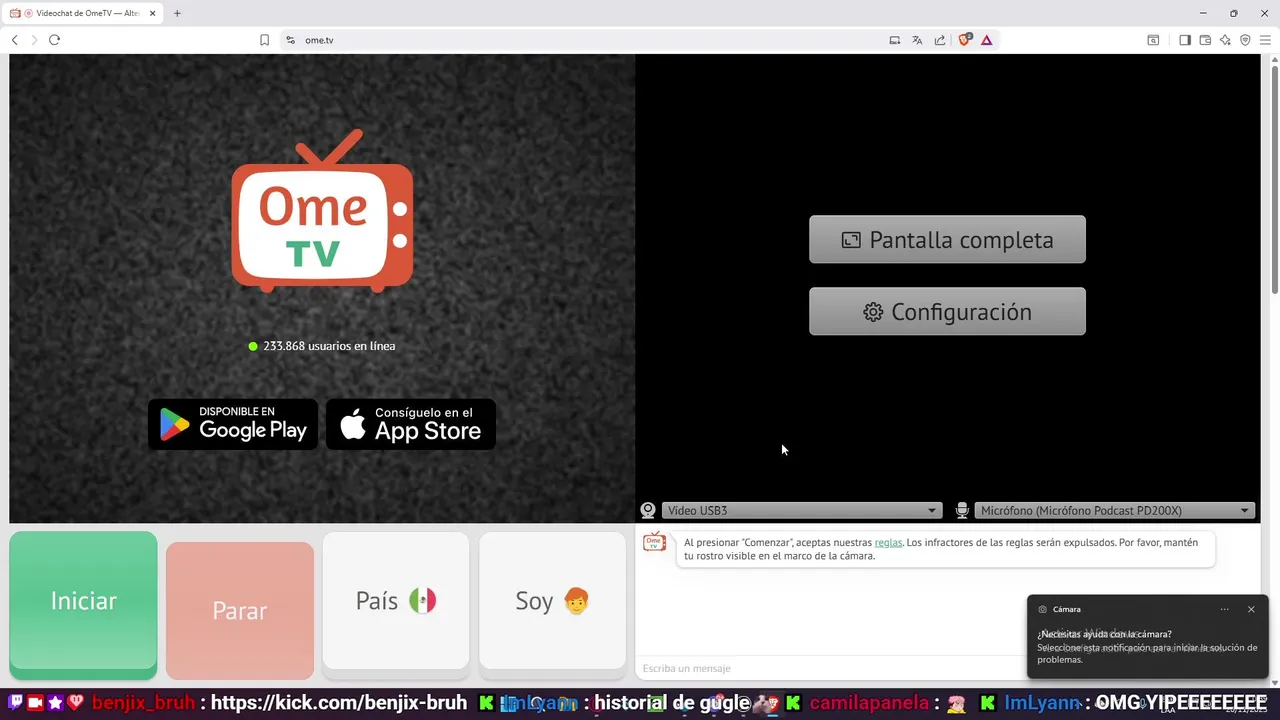Click the camilapanela username in ticker
Image resolution: width=1280 pixels, height=720 pixels.
870,703
